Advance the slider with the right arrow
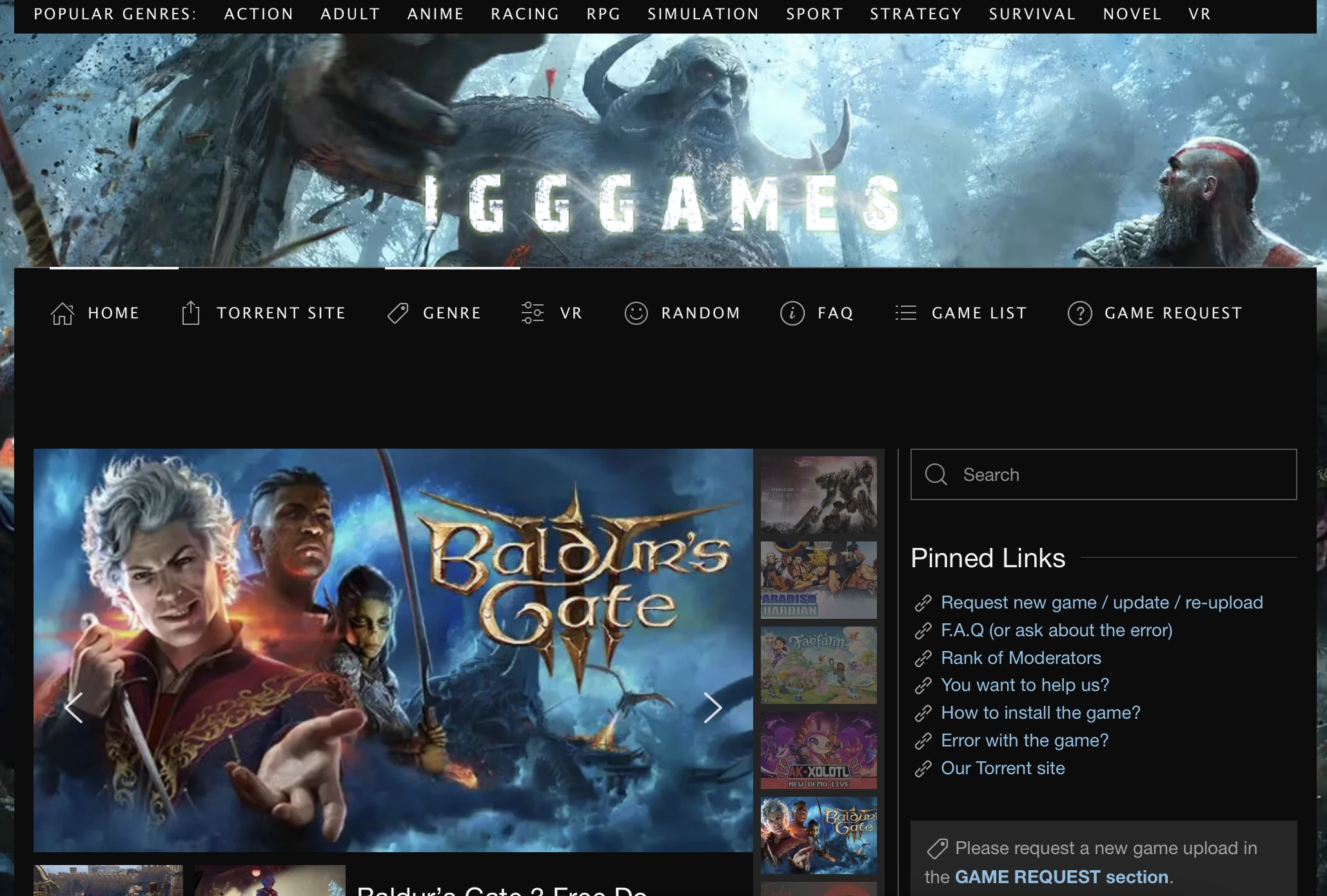Viewport: 1327px width, 896px height. pyautogui.click(x=713, y=708)
